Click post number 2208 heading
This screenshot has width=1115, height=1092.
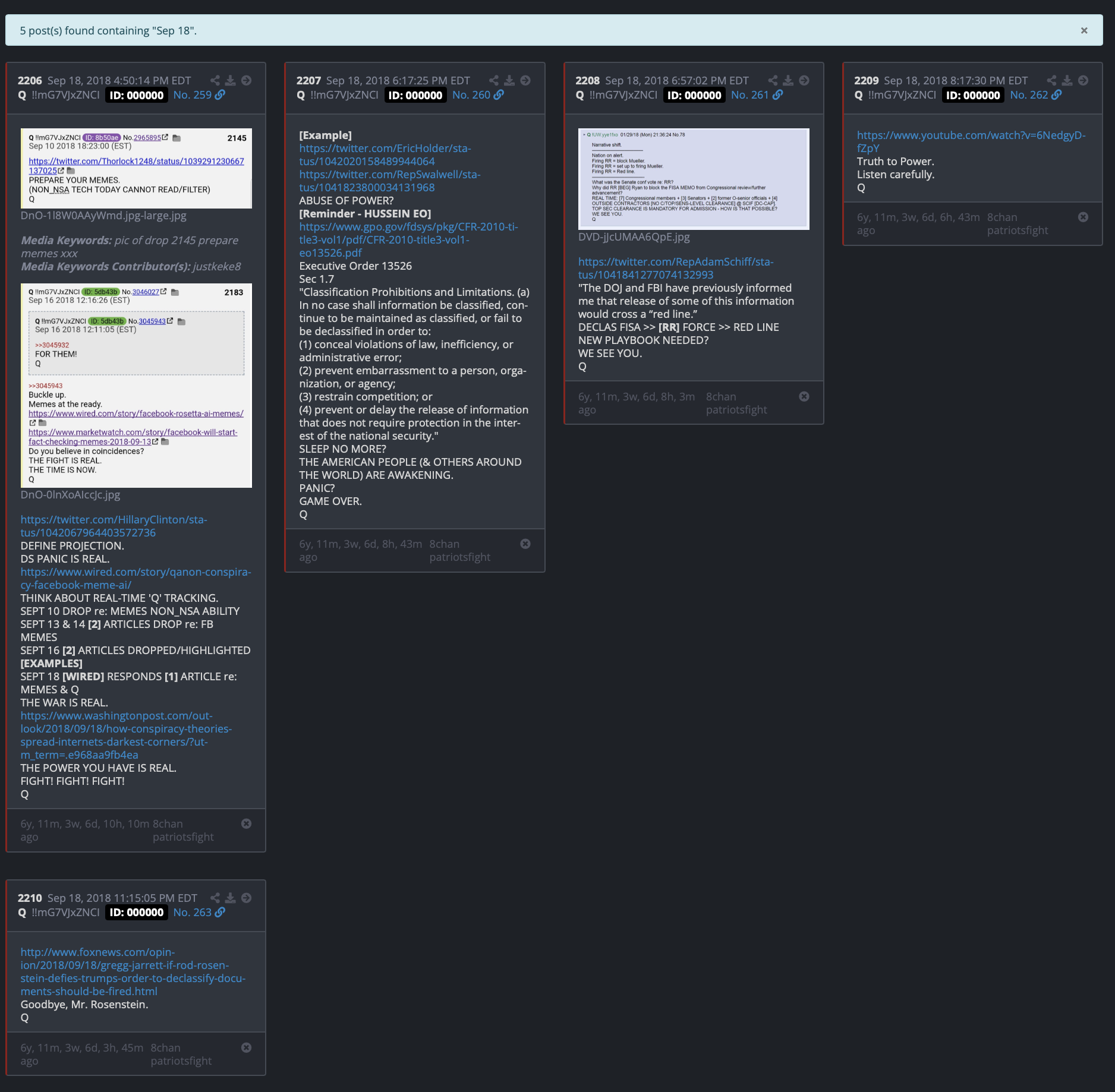click(x=587, y=80)
